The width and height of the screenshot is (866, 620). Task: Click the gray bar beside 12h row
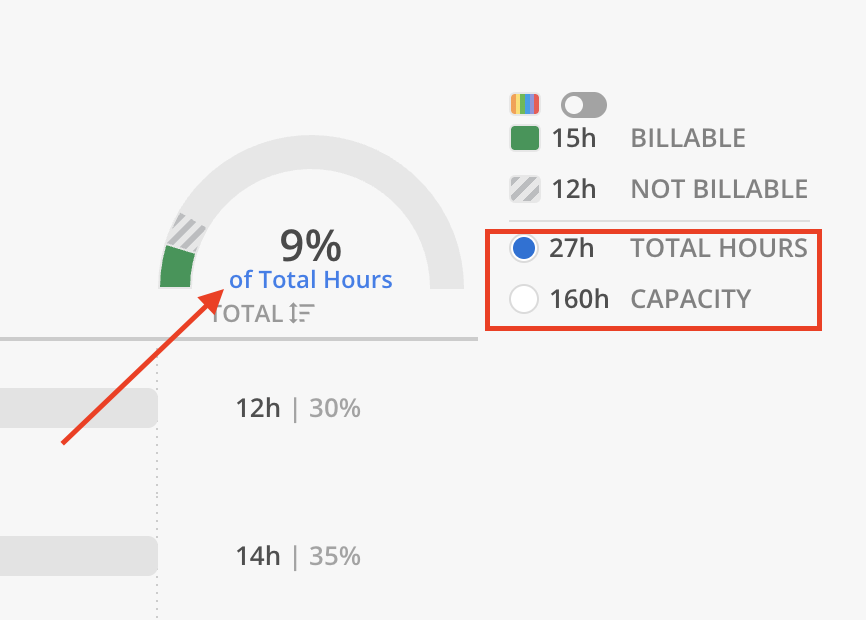pos(78,408)
